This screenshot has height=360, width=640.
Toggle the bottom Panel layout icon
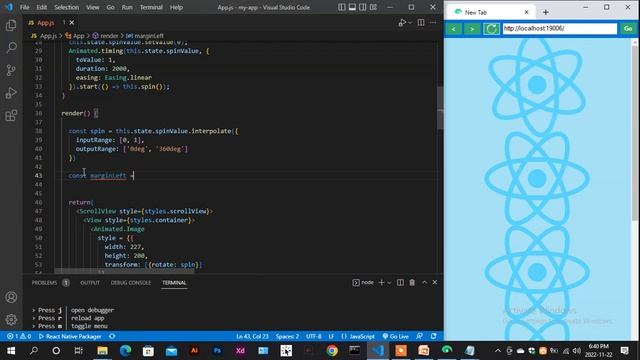[x=352, y=7]
